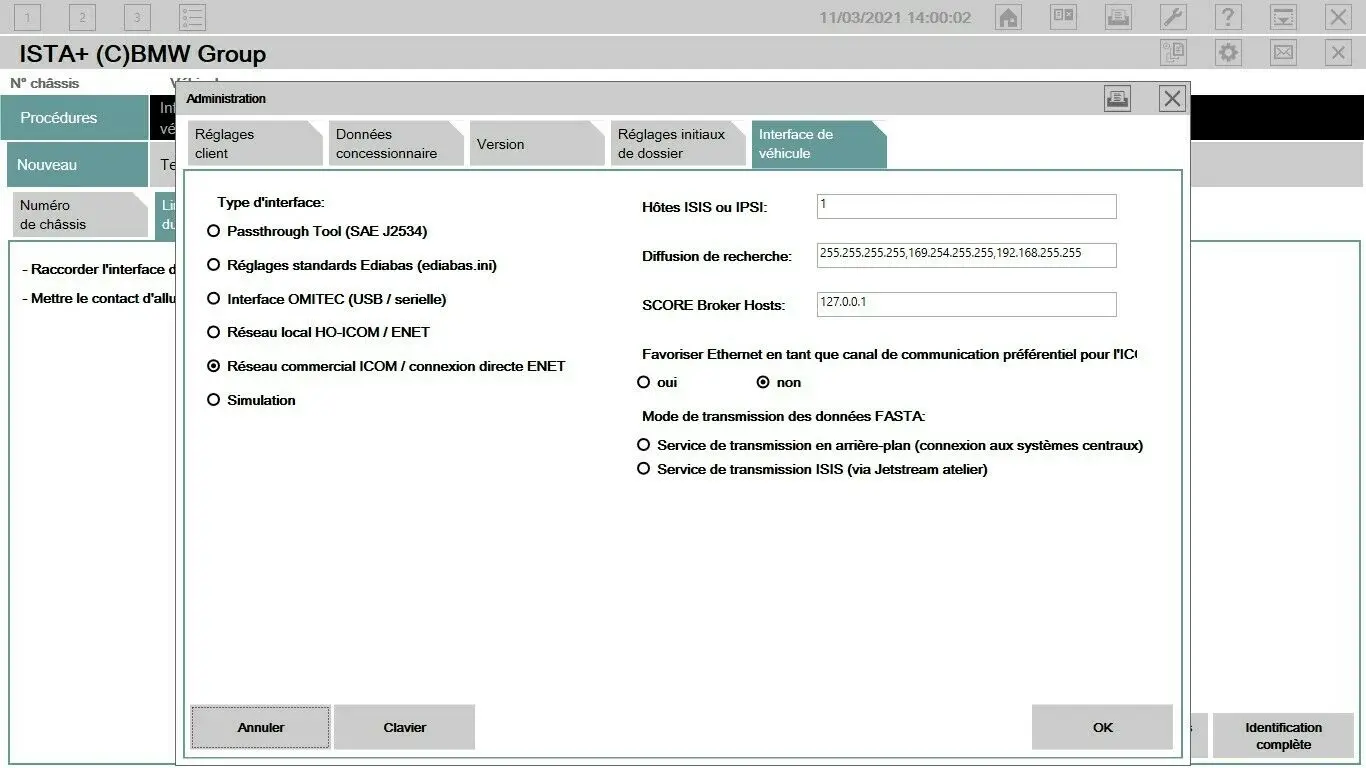This screenshot has width=1366, height=768.
Task: Select the Nouveau tab in main window
Action: coord(77,165)
